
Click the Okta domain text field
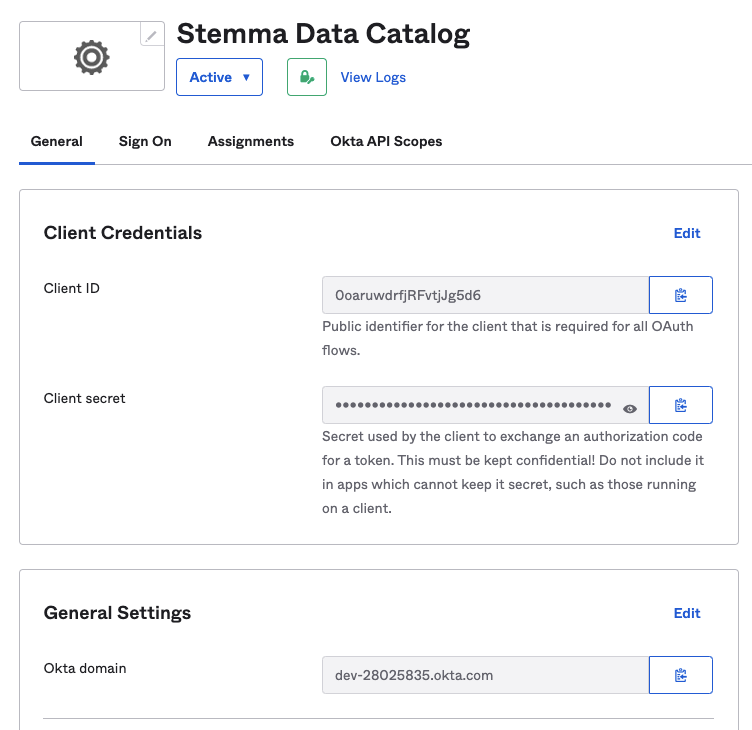point(485,675)
